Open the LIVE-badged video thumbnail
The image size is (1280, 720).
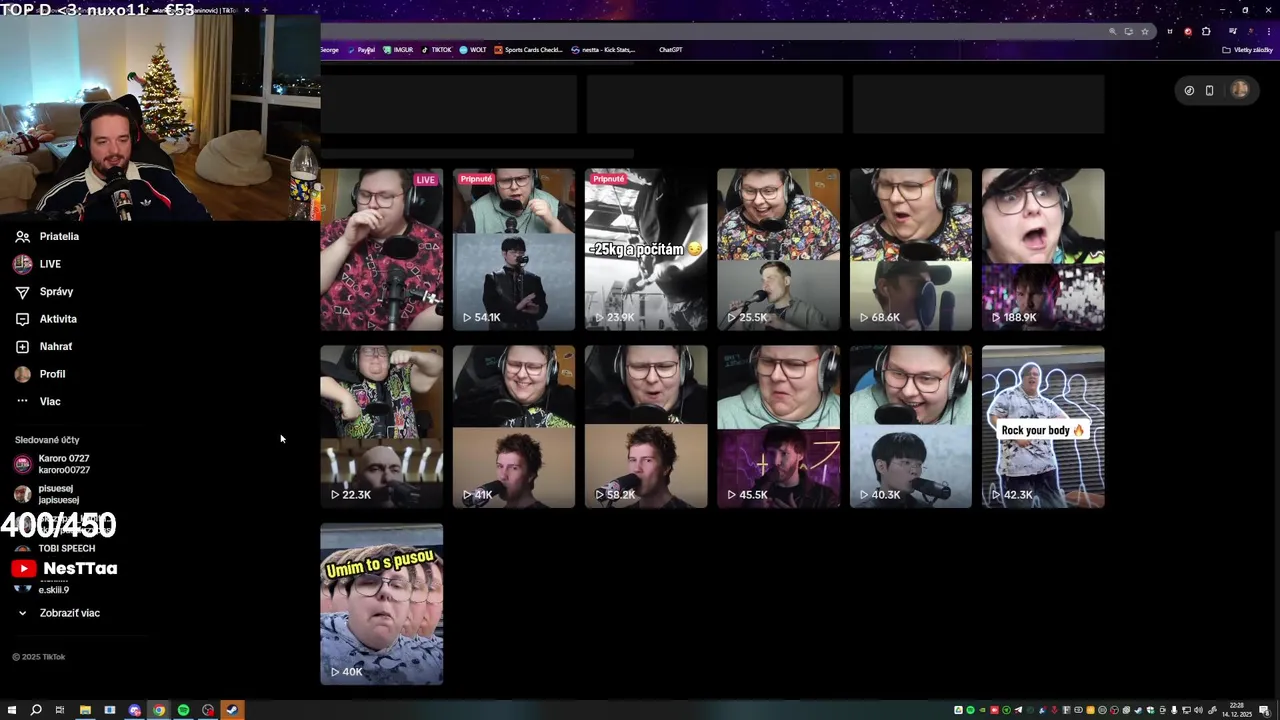[381, 249]
